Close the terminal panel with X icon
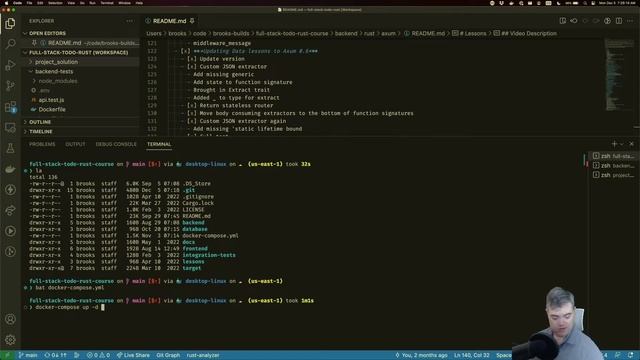This screenshot has width=640, height=360. pyautogui.click(x=631, y=144)
